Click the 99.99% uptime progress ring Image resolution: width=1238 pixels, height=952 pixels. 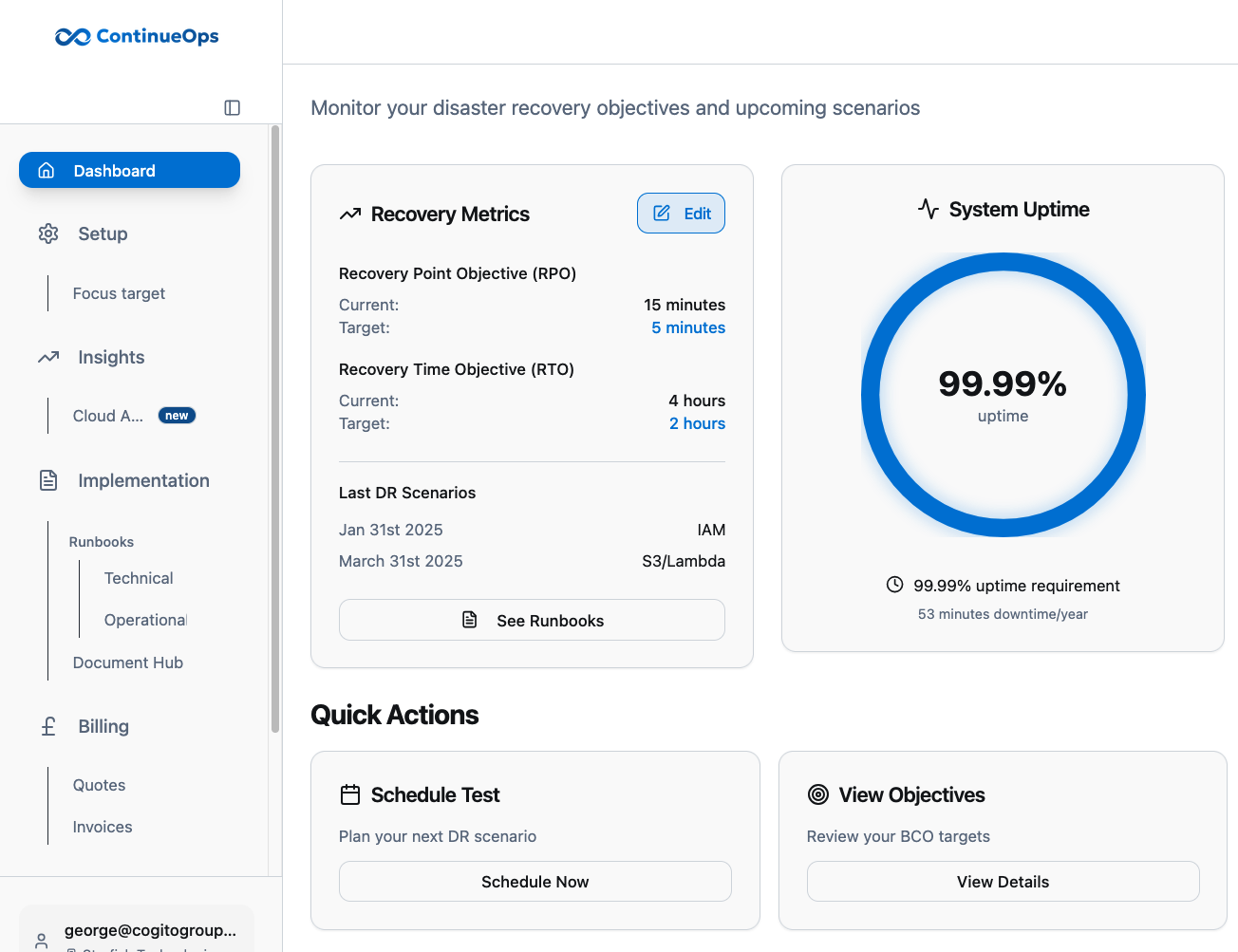[1003, 395]
